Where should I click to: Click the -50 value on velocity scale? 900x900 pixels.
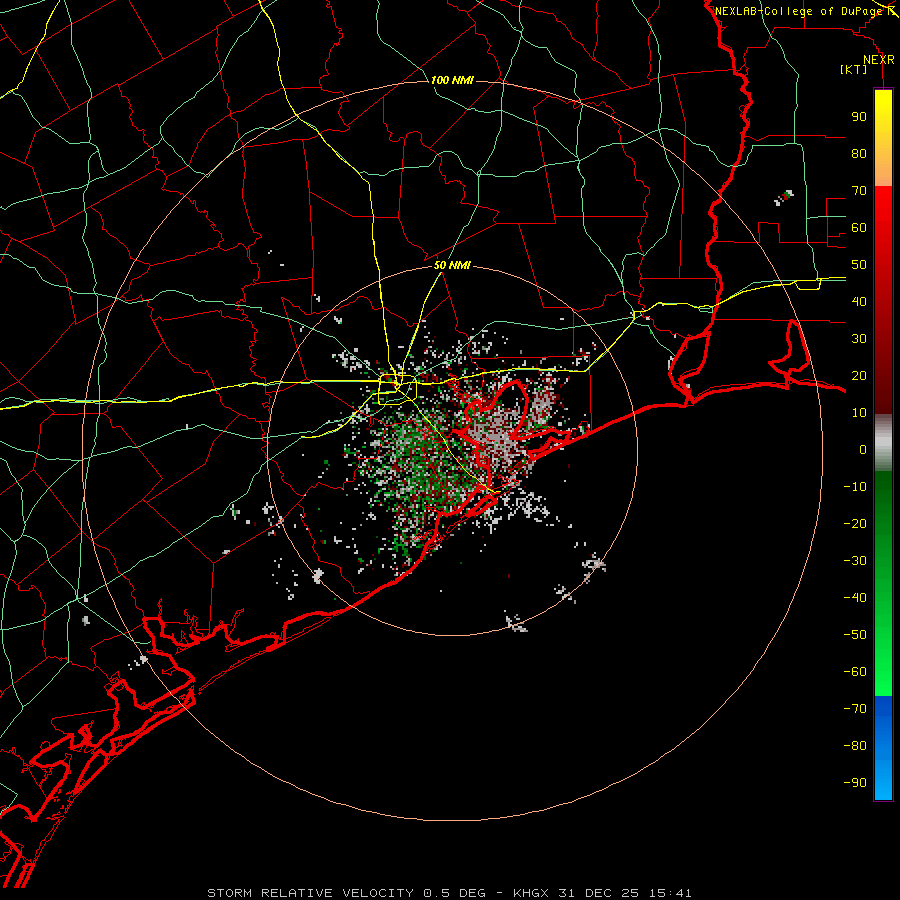(855, 635)
